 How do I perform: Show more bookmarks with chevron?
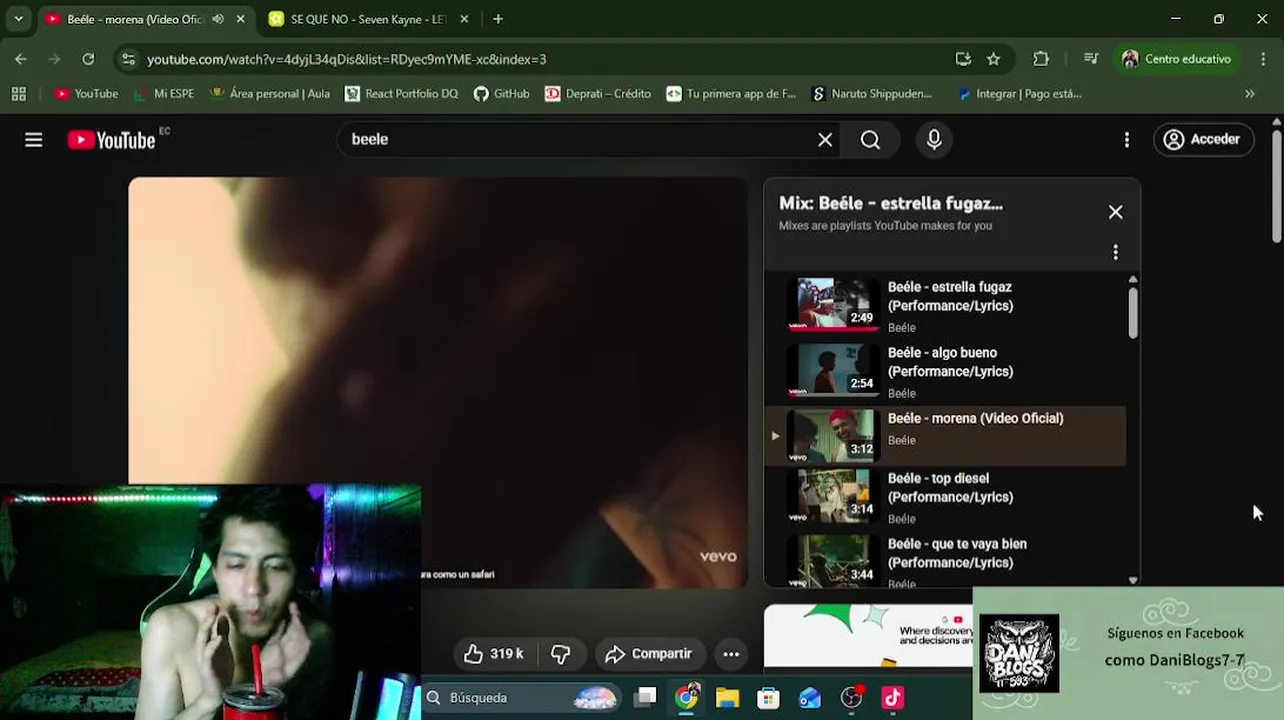pos(1249,94)
